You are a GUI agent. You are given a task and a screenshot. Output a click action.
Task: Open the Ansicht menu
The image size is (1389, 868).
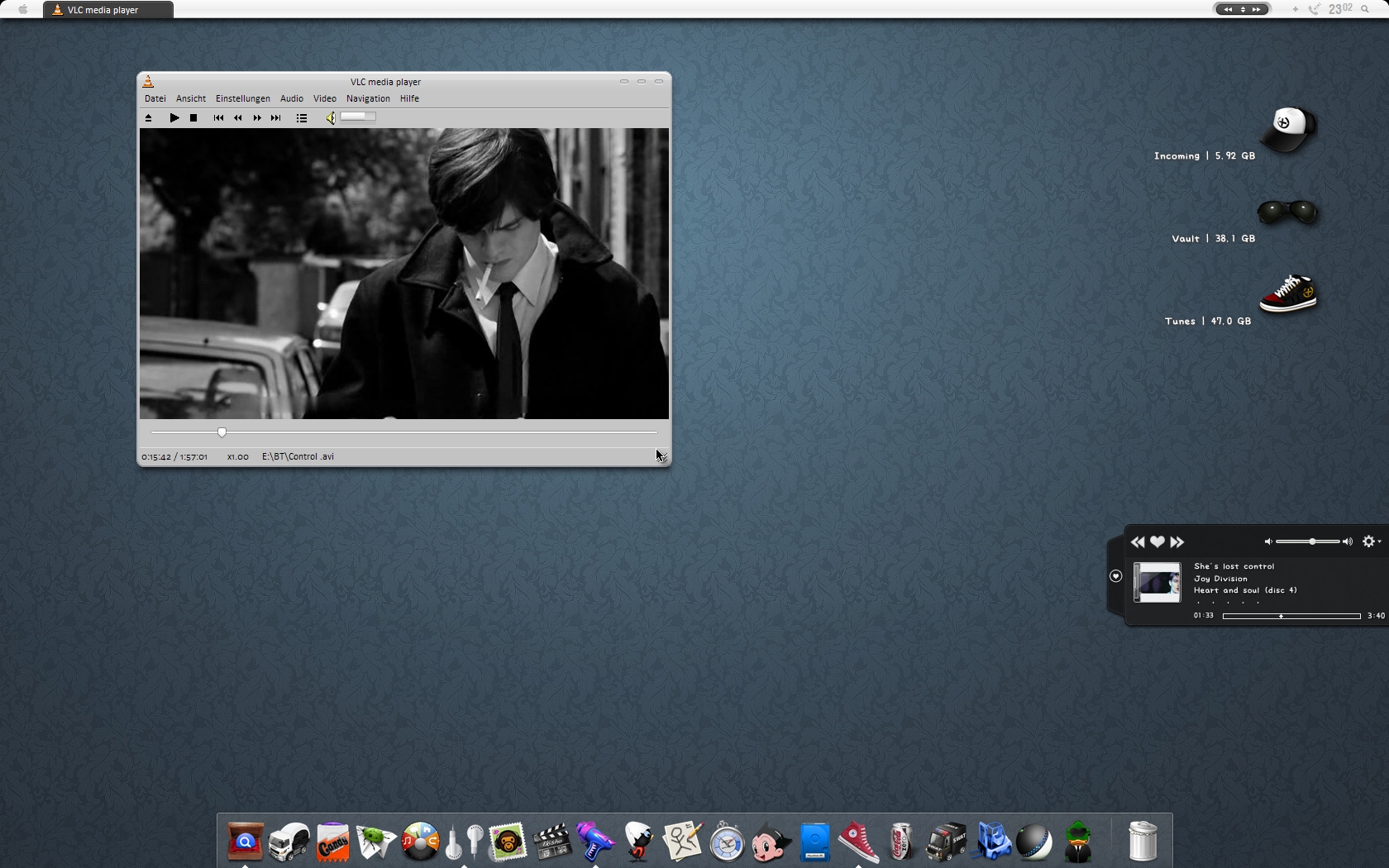click(191, 98)
